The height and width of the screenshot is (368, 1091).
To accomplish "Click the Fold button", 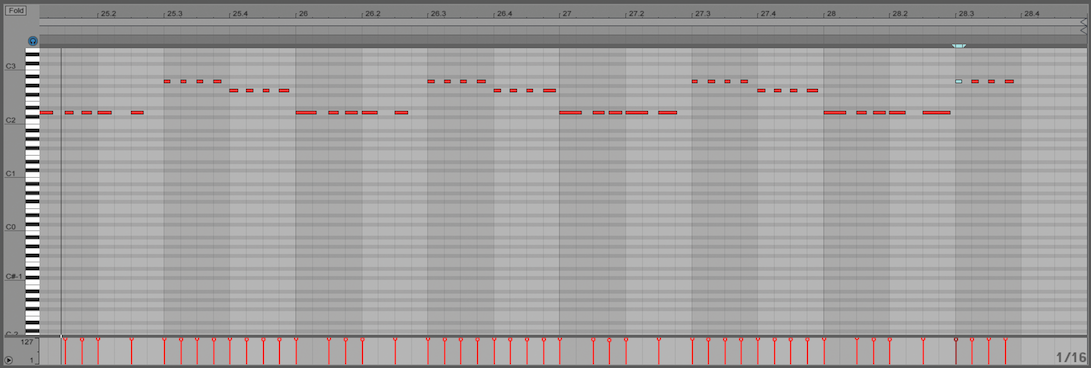I will pos(16,10).
